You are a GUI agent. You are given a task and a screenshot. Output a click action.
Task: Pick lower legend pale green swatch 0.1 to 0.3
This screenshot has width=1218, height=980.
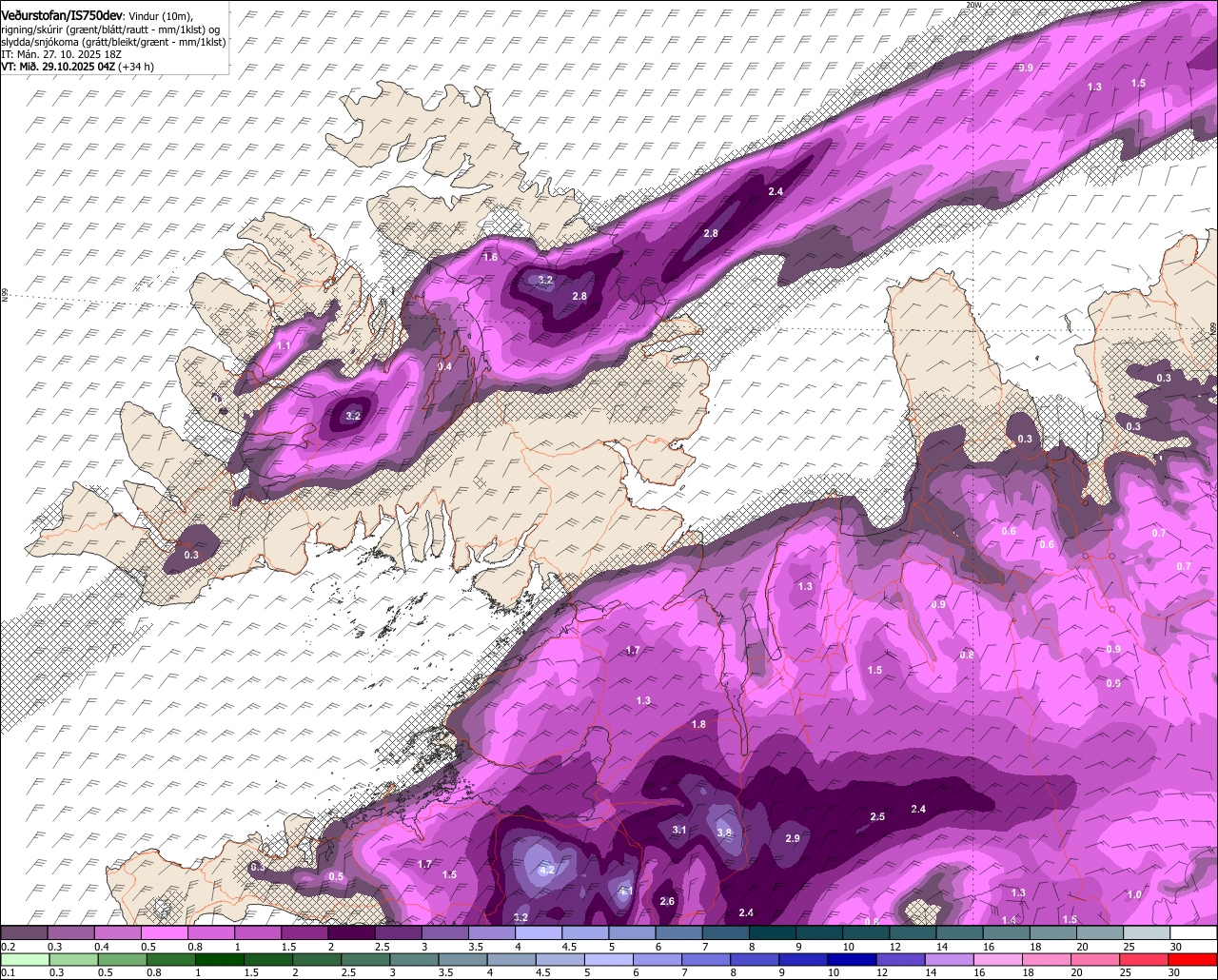click(25, 960)
